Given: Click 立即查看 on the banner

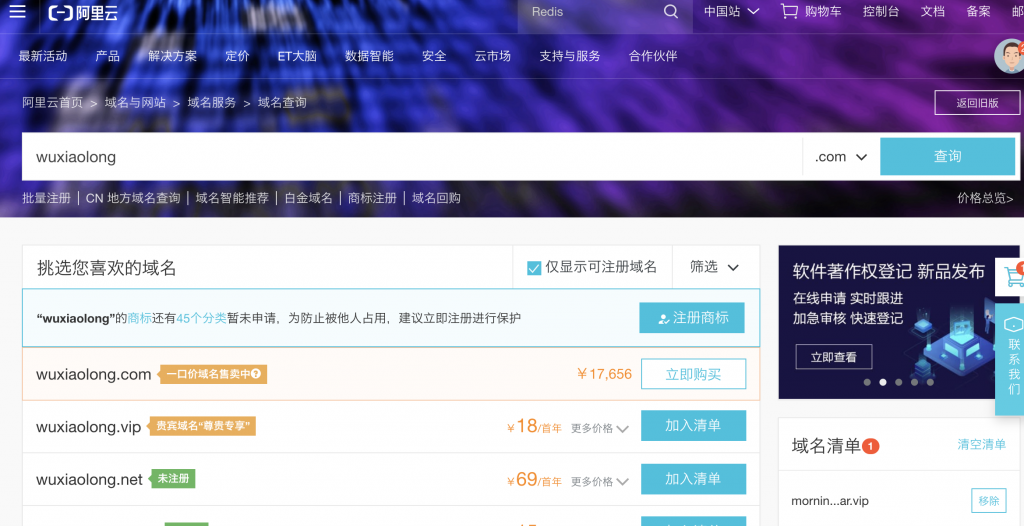Looking at the screenshot, I should coord(833,357).
